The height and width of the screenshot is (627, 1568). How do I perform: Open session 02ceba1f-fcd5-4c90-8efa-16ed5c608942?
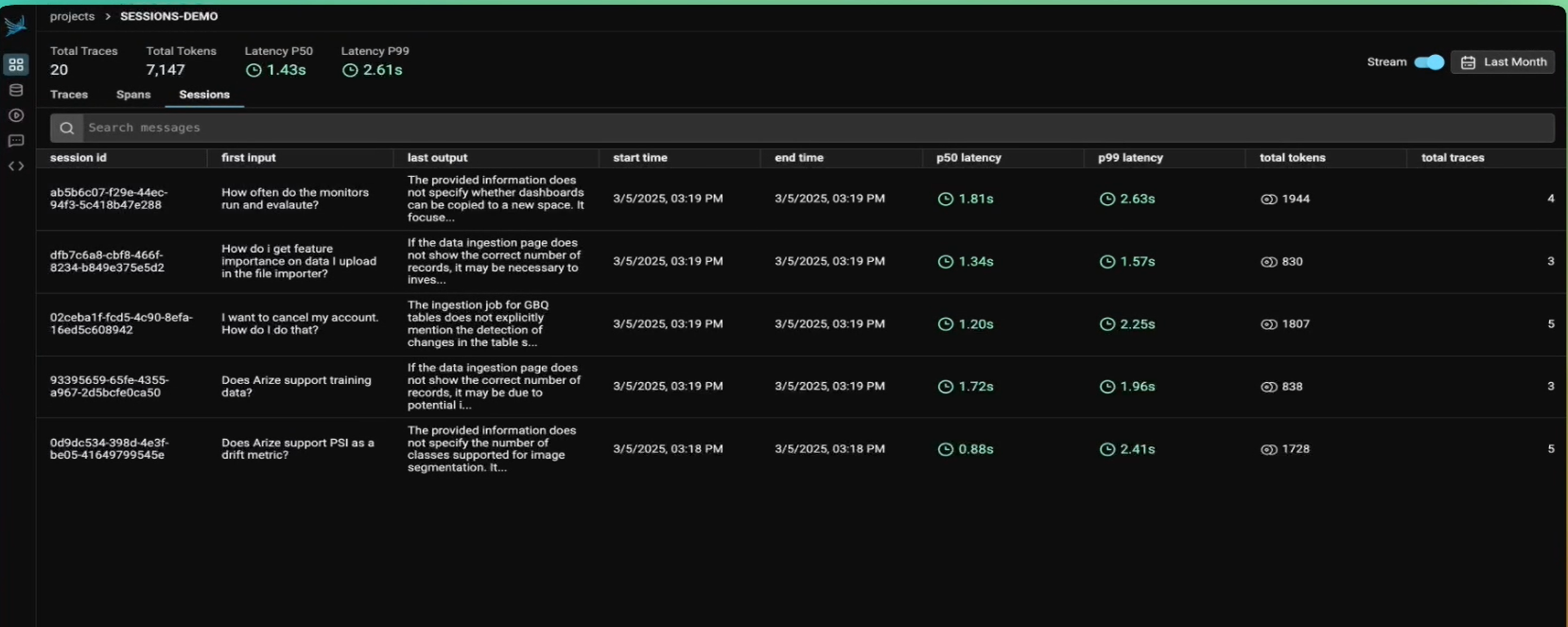[x=121, y=323]
